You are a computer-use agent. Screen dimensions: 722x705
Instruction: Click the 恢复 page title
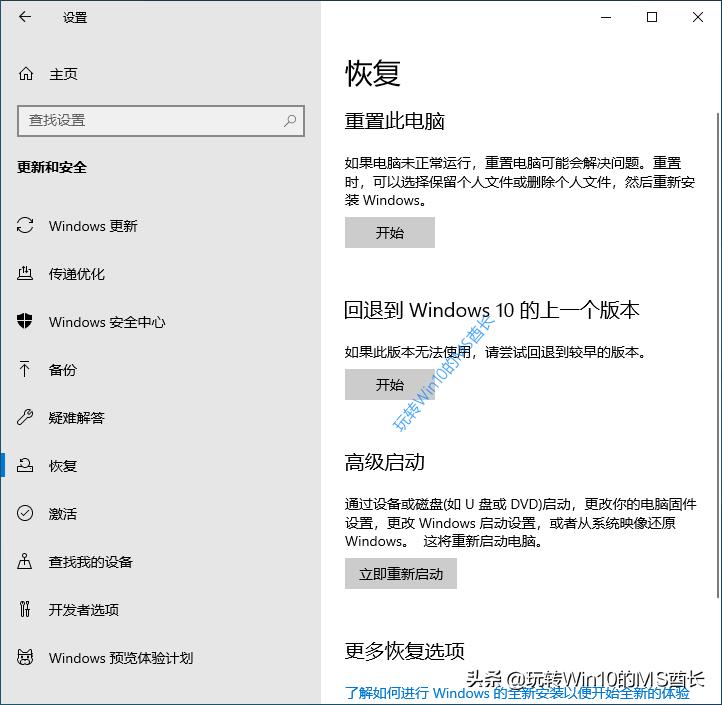click(x=373, y=73)
